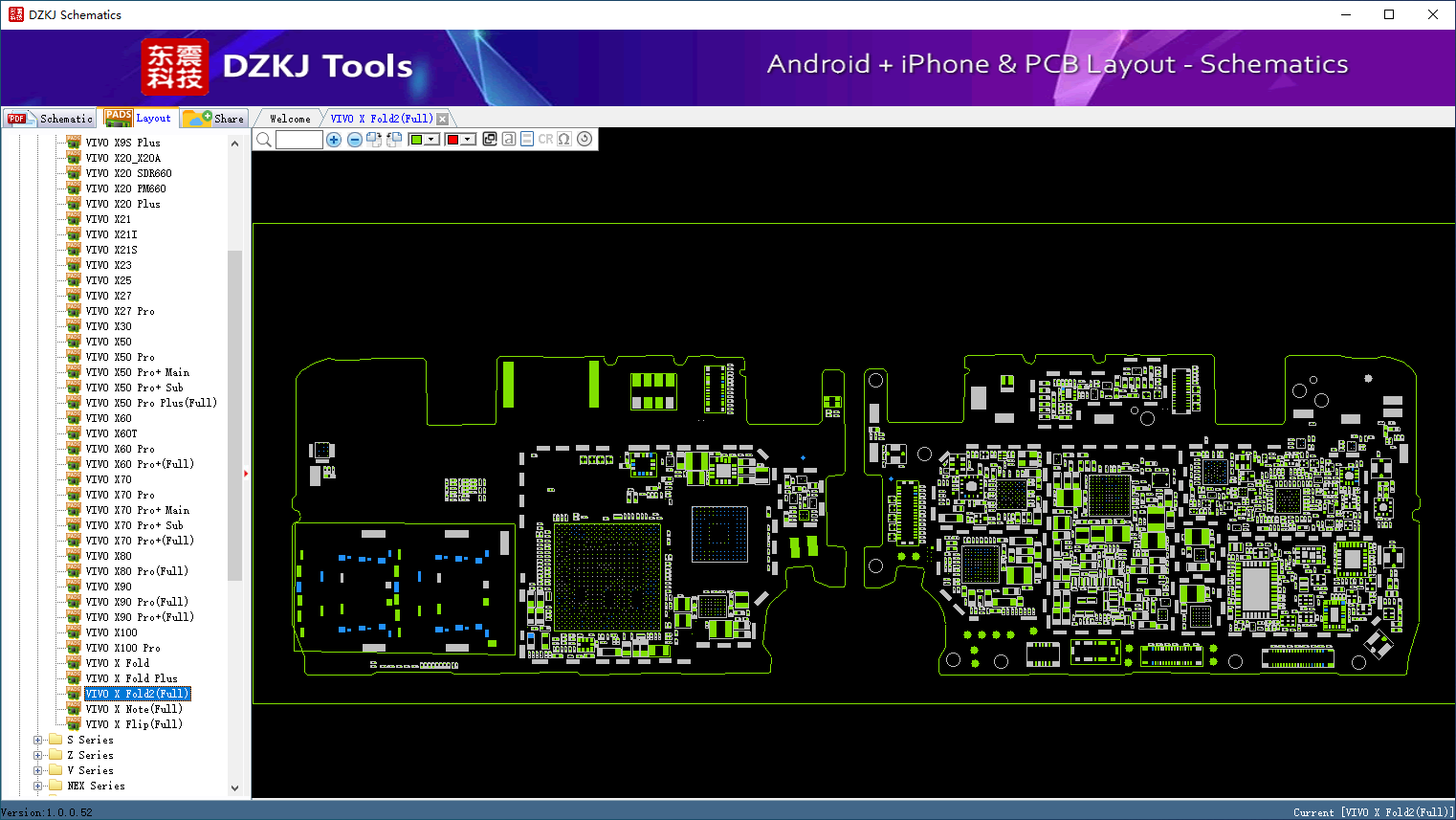Toggle the omega resistance icon
The height and width of the screenshot is (820, 1456).
tap(564, 140)
